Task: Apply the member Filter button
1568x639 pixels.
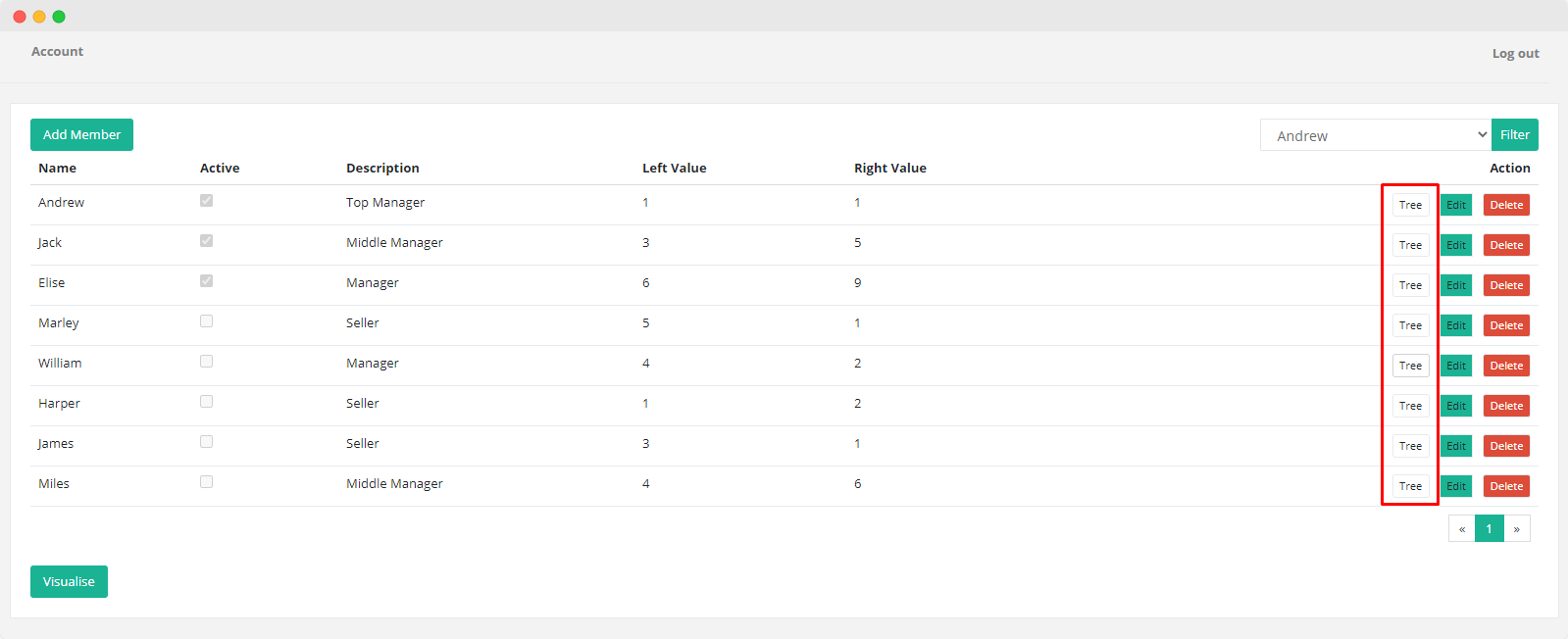Action: [x=1515, y=135]
